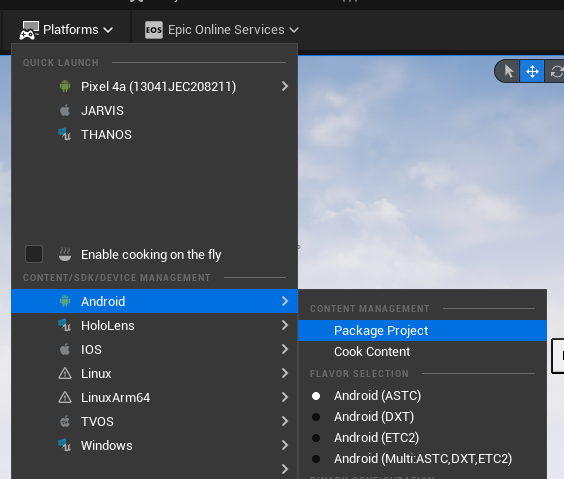
Task: Click the HoloLens Windows icon
Action: [65, 325]
